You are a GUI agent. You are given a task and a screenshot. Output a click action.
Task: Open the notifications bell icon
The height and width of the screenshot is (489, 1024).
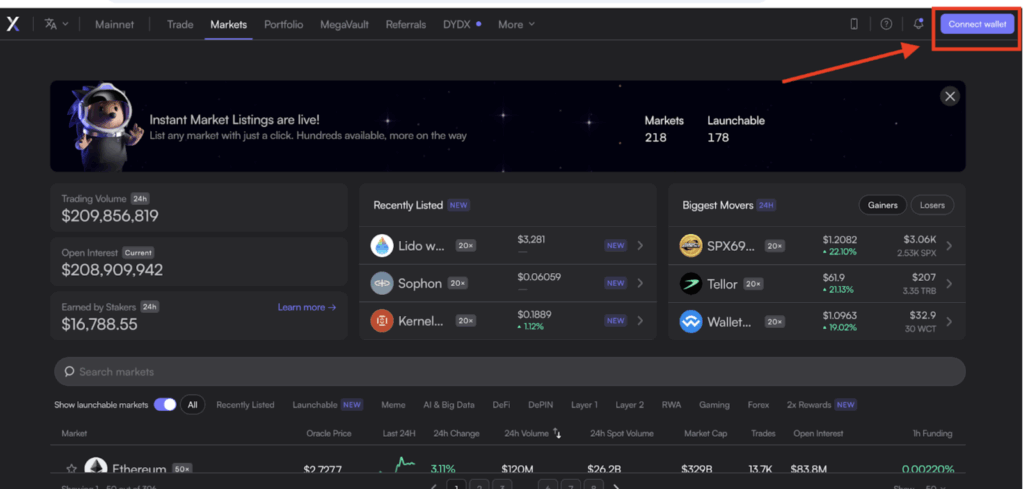[918, 24]
